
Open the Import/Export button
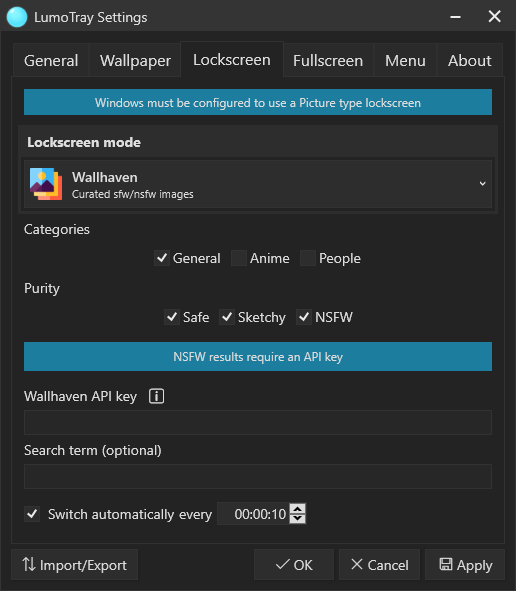[x=75, y=565]
